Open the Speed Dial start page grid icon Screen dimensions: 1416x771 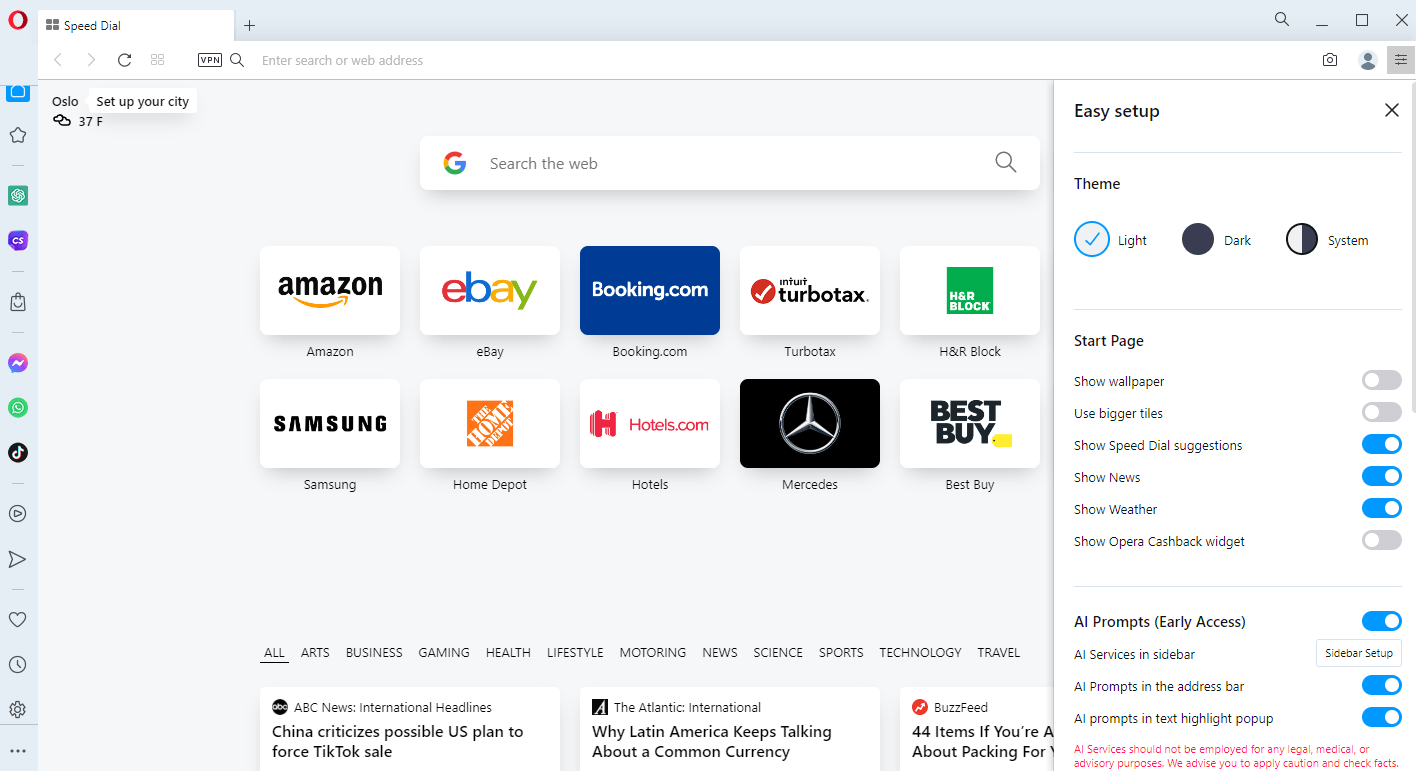tap(157, 60)
